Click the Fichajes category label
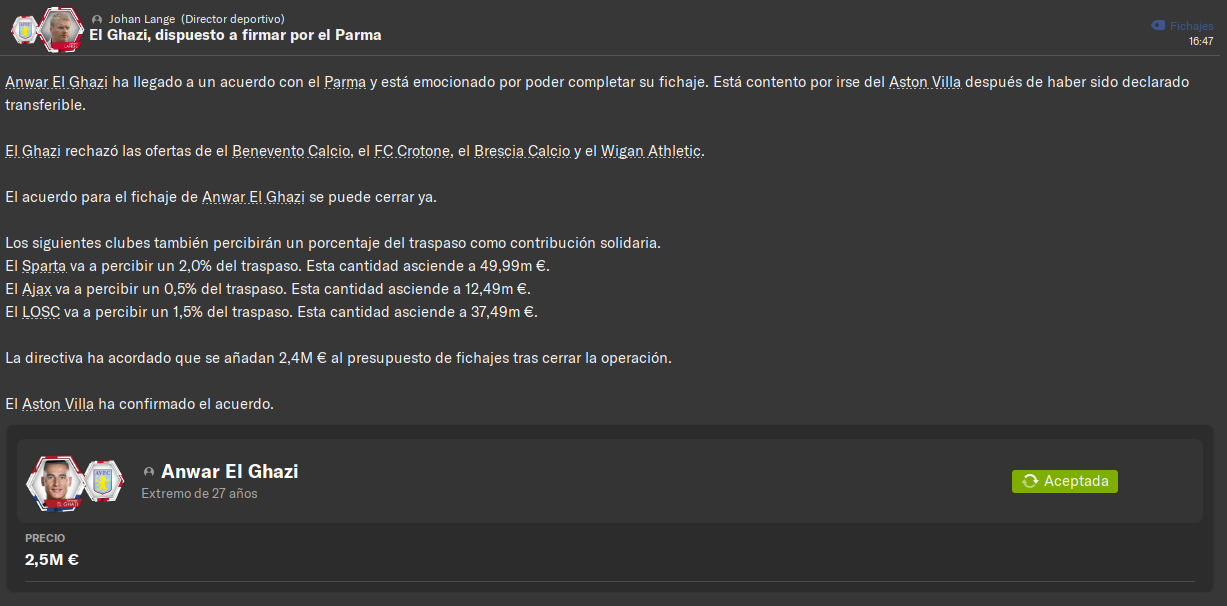The height and width of the screenshot is (606, 1227). coord(1191,26)
